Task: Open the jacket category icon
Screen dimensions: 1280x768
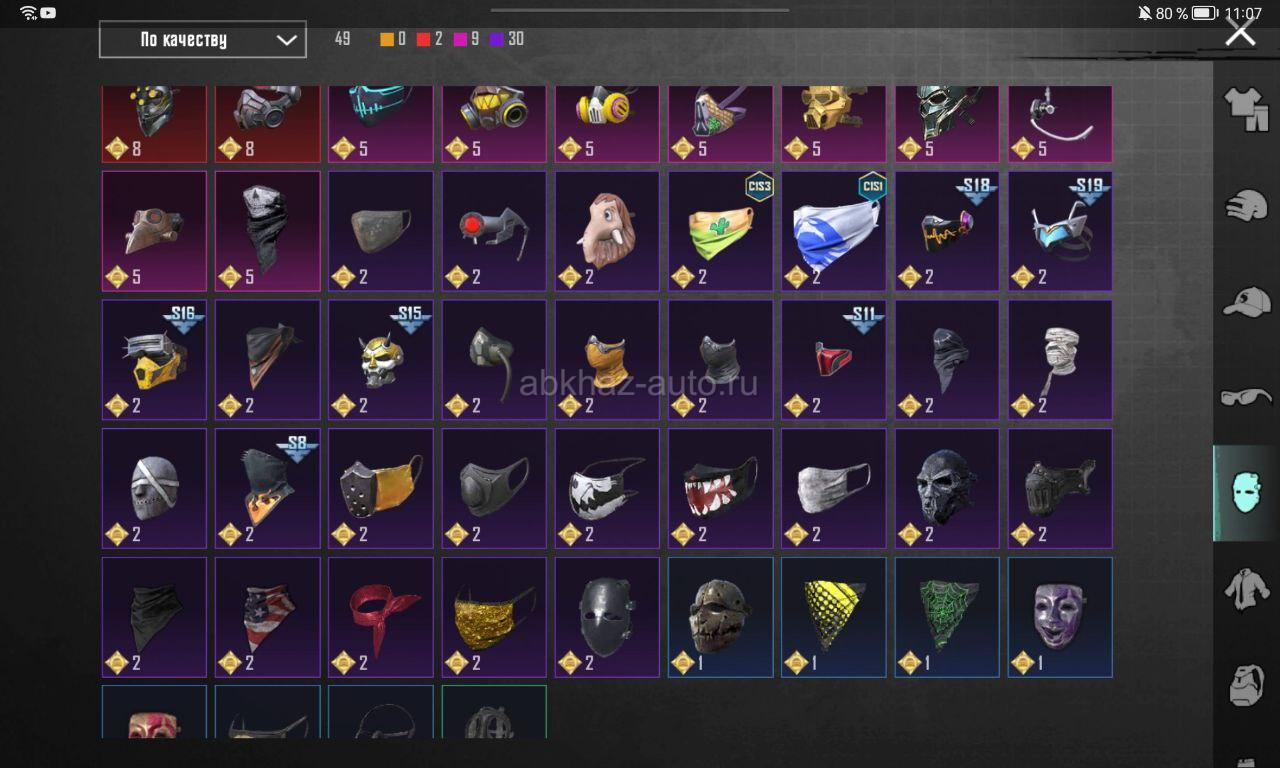Action: (x=1246, y=589)
